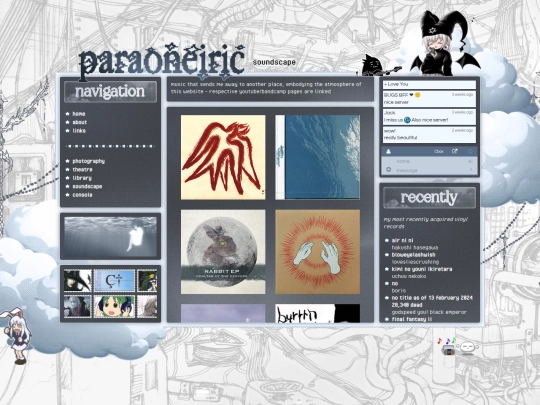
Task: Click the silver-haired character stamp
Action: pos(78,306)
